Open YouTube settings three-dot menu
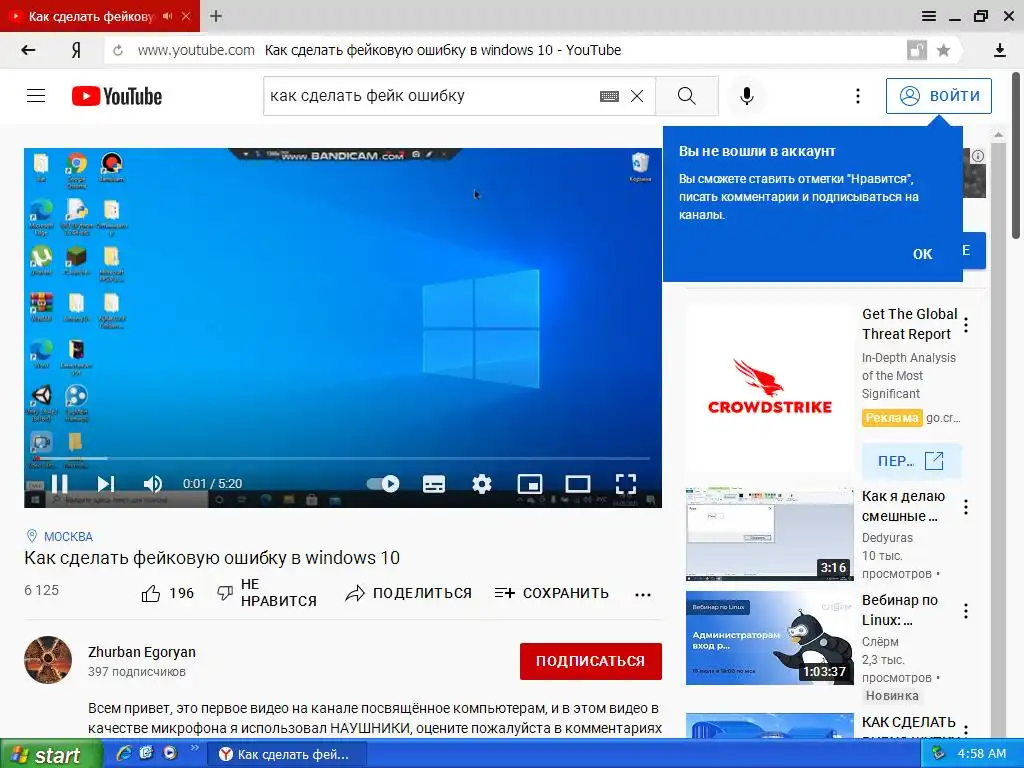 coord(857,96)
